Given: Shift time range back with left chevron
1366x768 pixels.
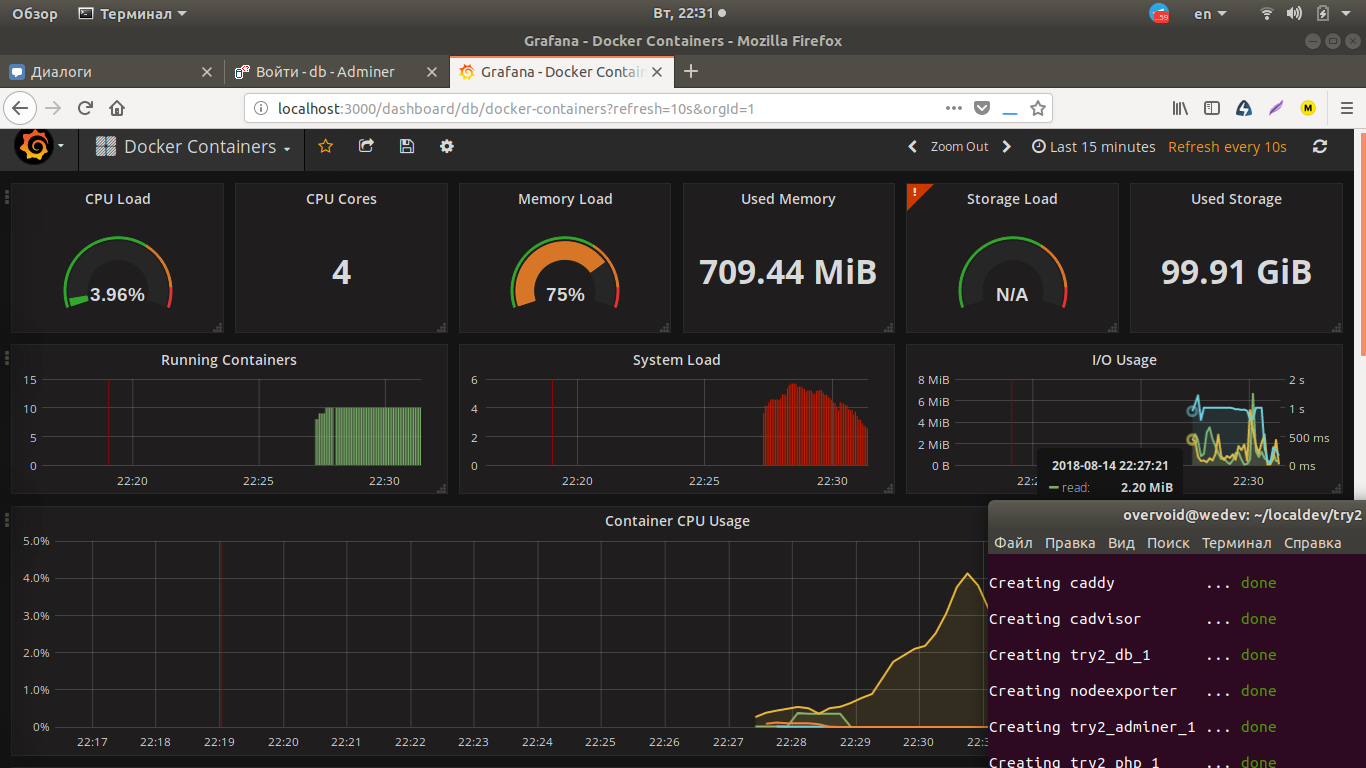Looking at the screenshot, I should tap(912, 147).
